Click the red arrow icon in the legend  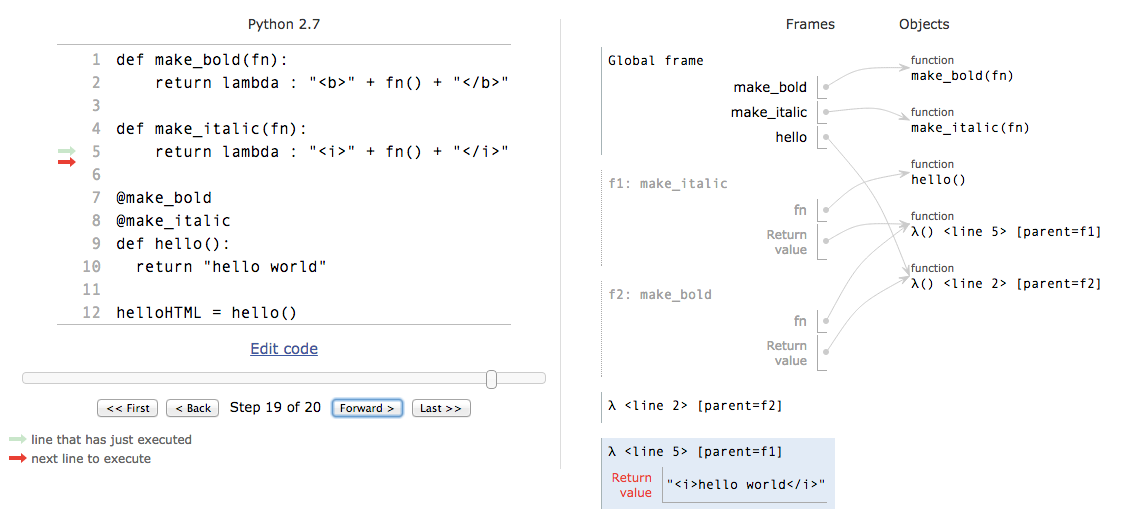17,458
